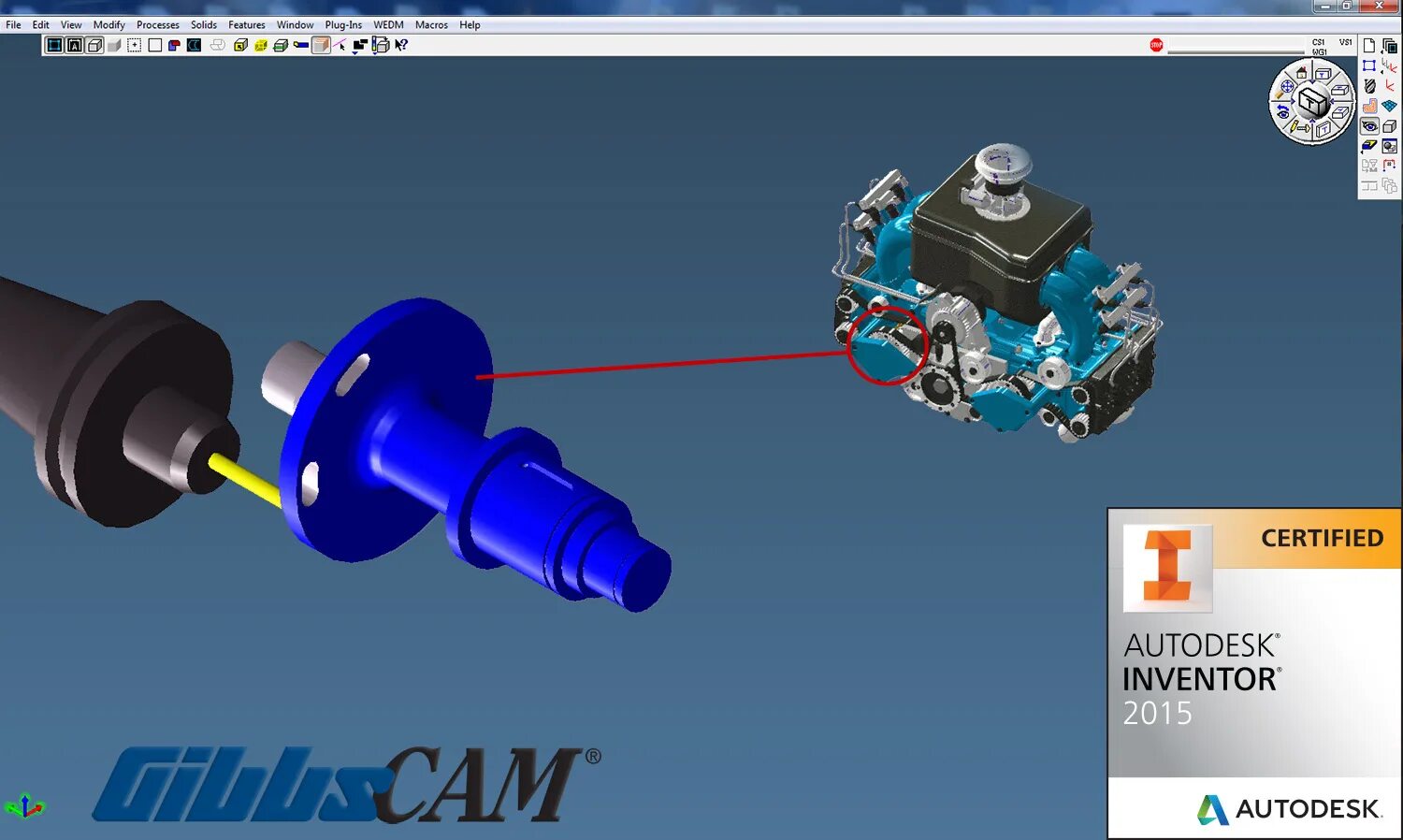Open the Edit menu
This screenshot has height=840, width=1403.
(40, 25)
